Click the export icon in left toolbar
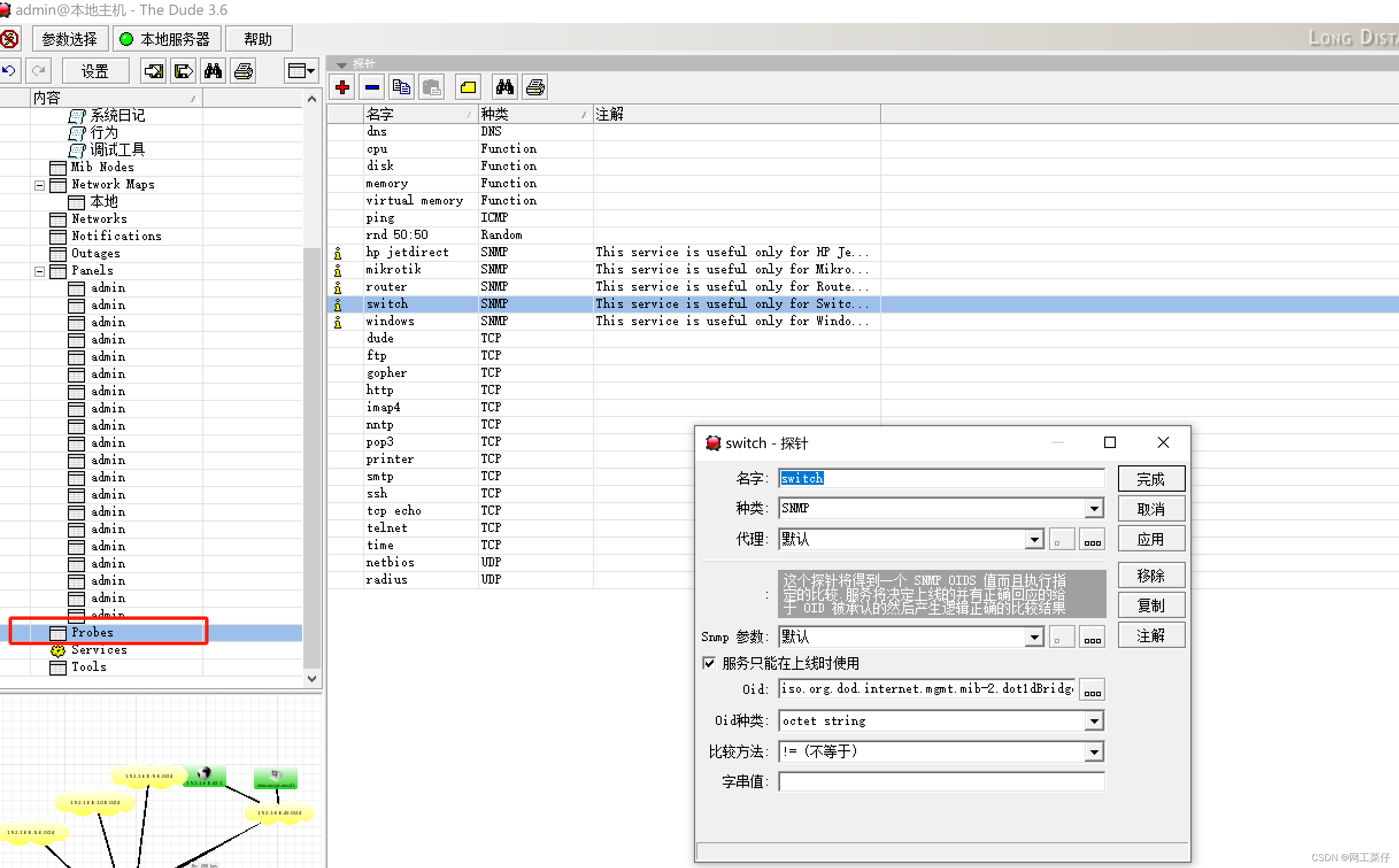 click(183, 71)
